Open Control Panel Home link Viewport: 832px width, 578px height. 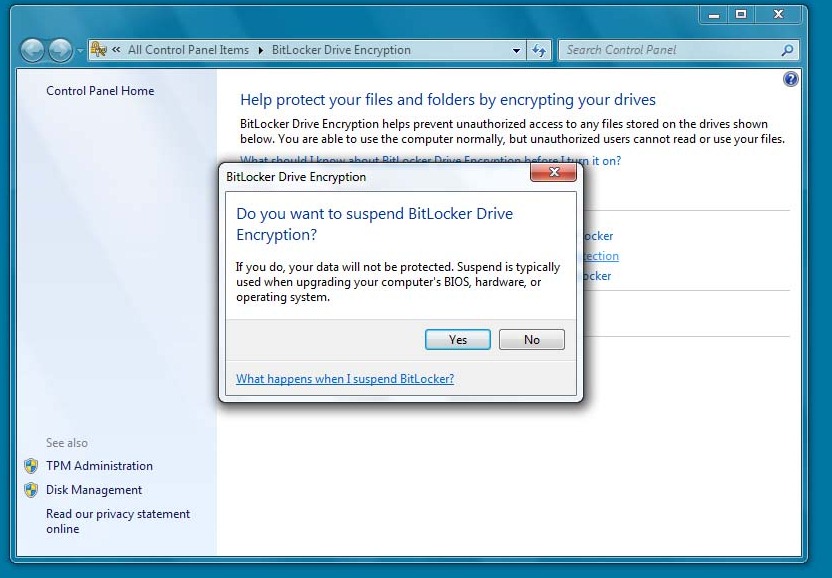[x=100, y=91]
